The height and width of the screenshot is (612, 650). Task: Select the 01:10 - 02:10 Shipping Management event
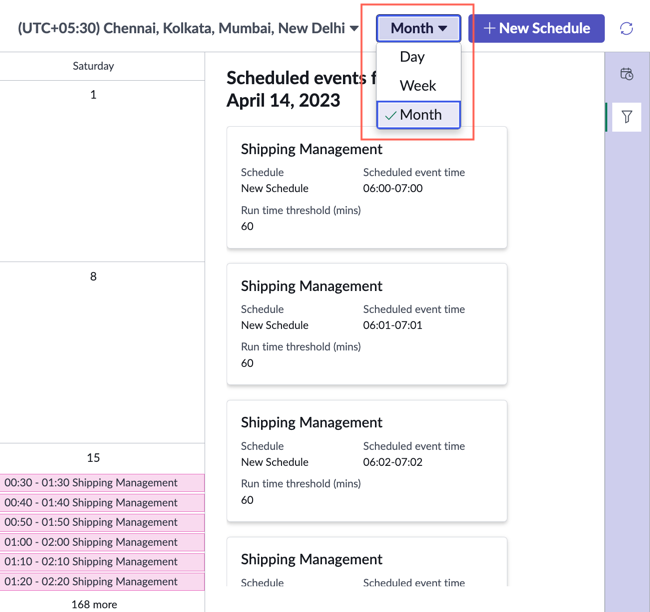(x=102, y=561)
